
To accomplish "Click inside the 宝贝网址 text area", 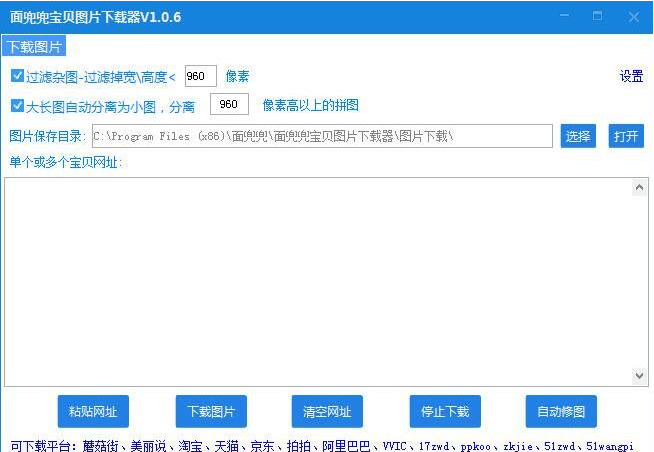I will pyautogui.click(x=318, y=281).
